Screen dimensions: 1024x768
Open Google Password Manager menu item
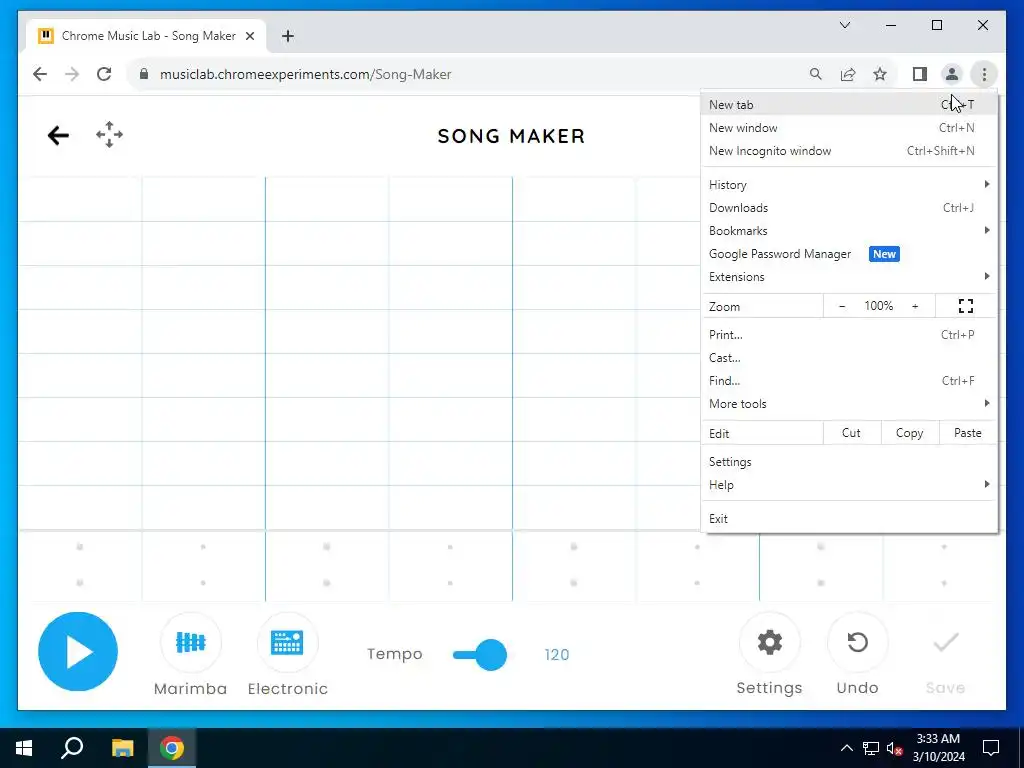pos(849,253)
